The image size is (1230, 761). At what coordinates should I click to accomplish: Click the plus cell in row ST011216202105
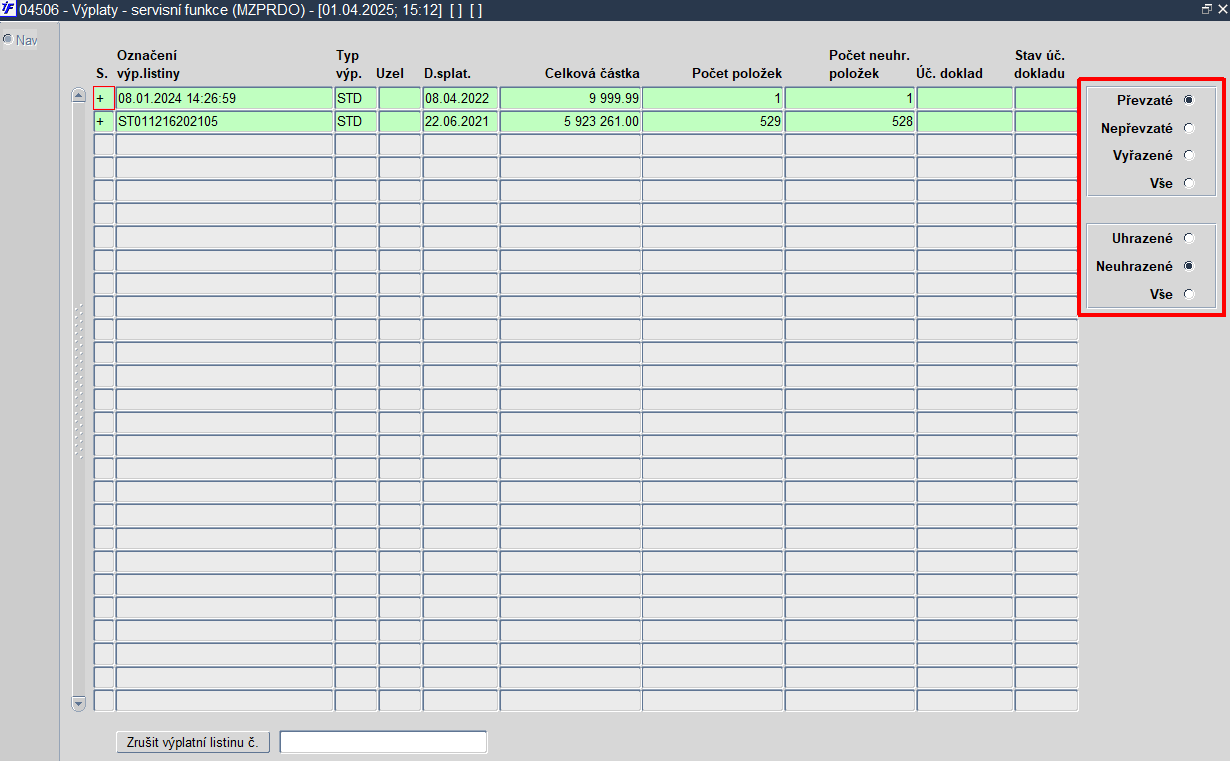click(104, 121)
